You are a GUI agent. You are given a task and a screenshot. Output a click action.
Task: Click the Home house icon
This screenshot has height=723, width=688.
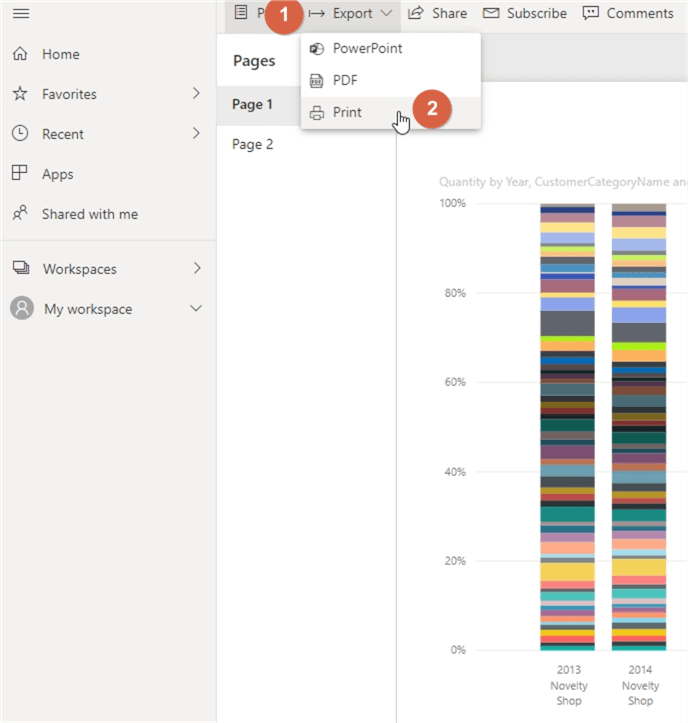coord(20,54)
